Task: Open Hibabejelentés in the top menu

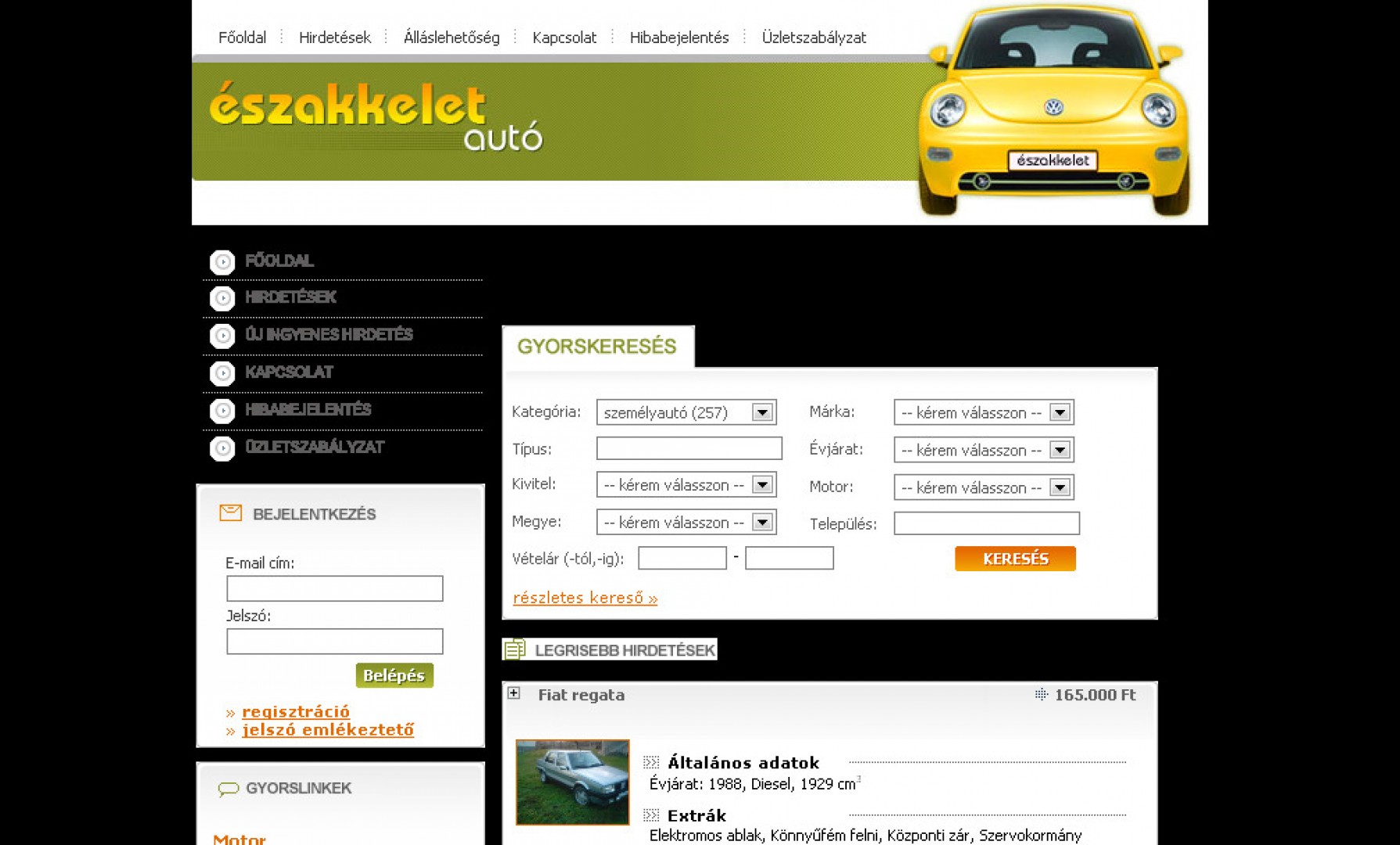Action: pyautogui.click(x=679, y=38)
